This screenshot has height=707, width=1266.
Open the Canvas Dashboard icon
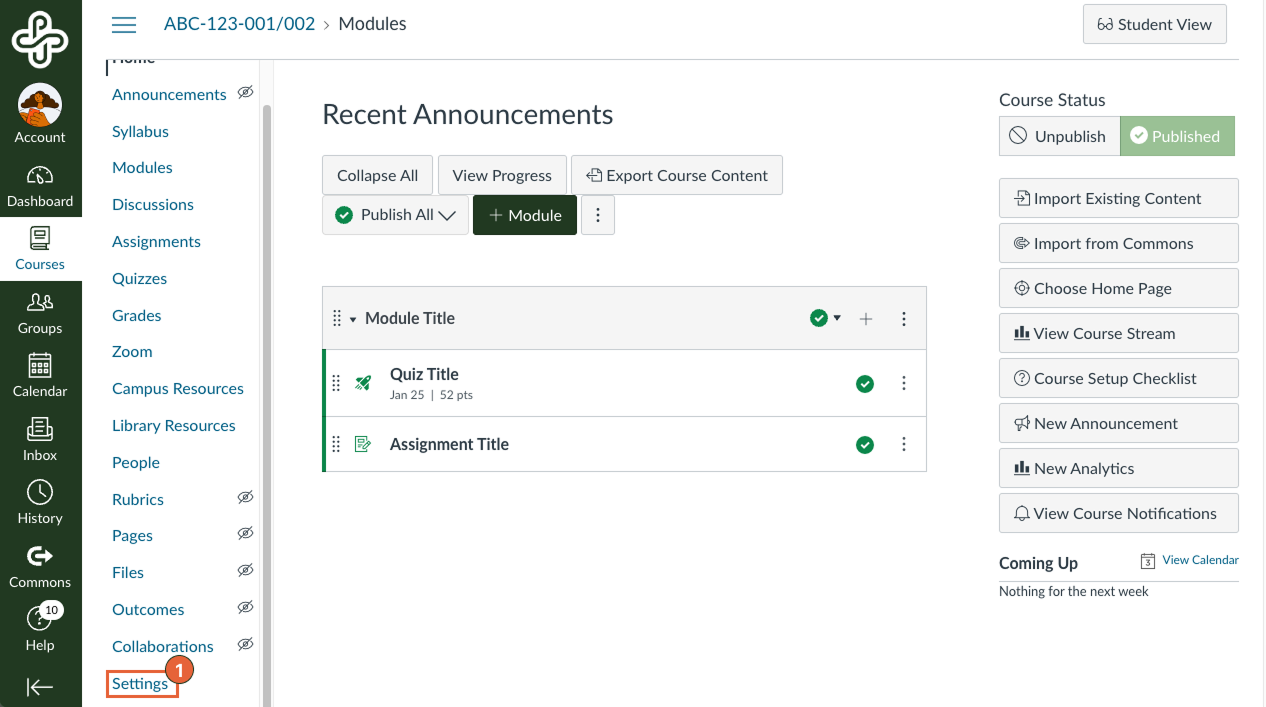tap(40, 175)
